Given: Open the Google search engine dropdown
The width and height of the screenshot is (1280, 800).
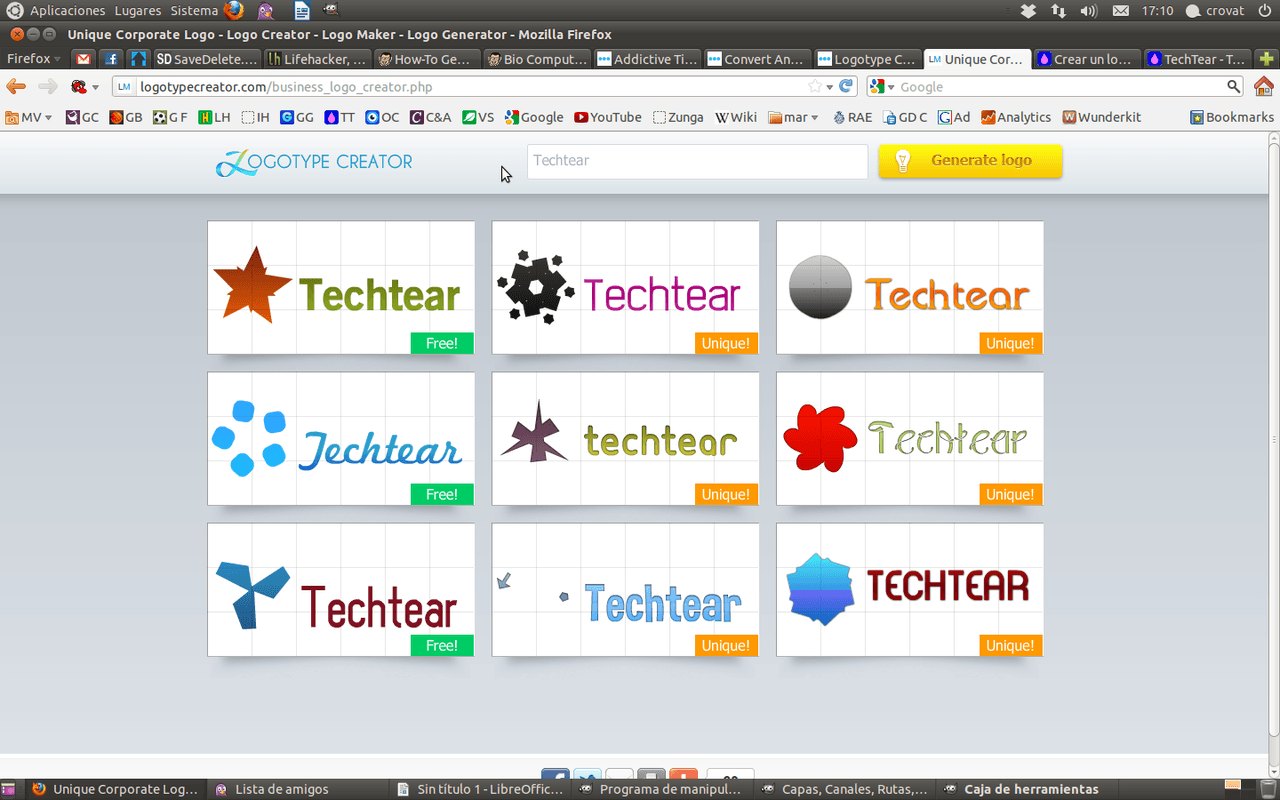Looking at the screenshot, I should (x=881, y=87).
